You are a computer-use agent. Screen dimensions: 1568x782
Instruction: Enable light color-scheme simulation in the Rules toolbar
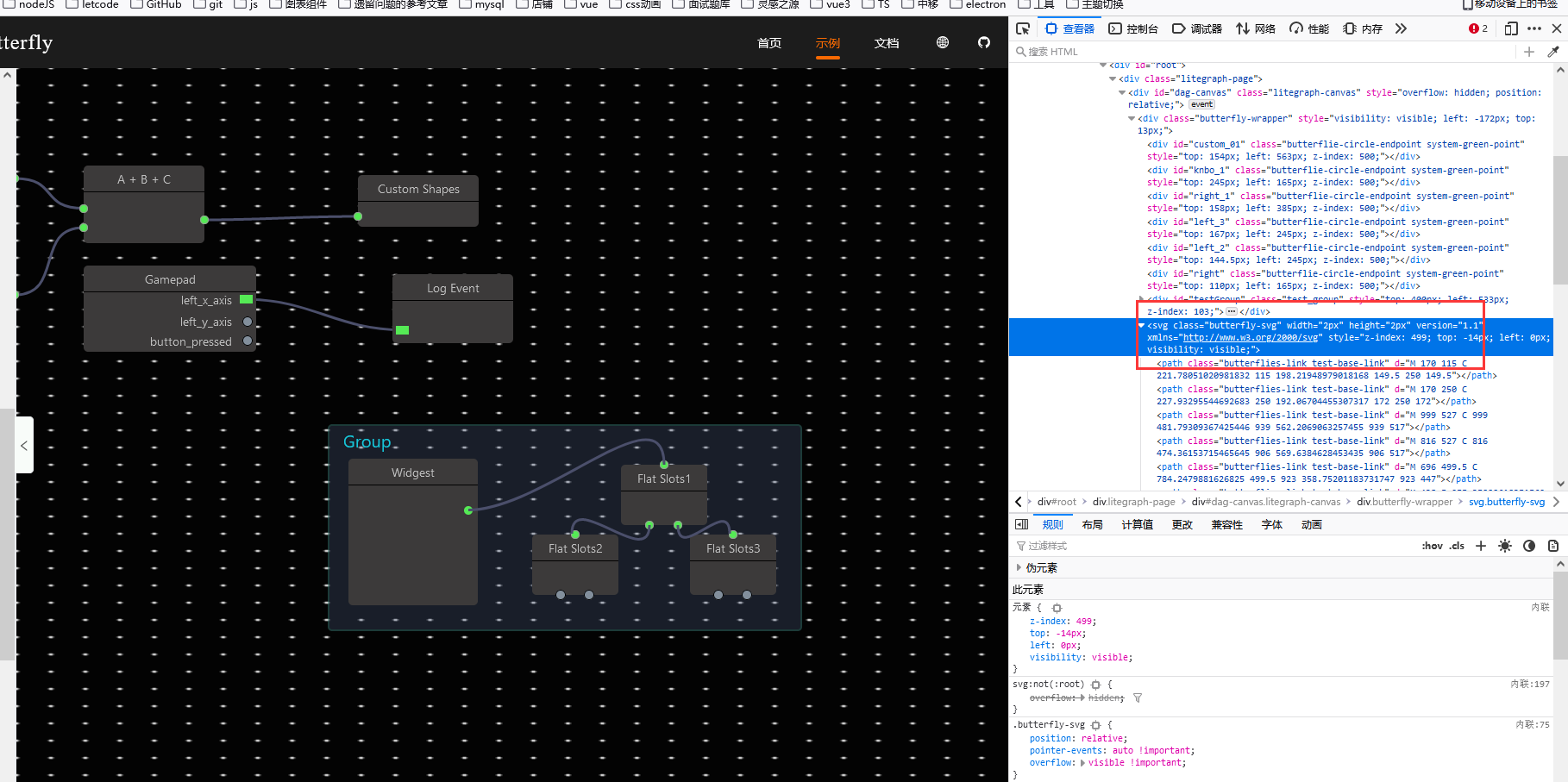click(x=1505, y=545)
